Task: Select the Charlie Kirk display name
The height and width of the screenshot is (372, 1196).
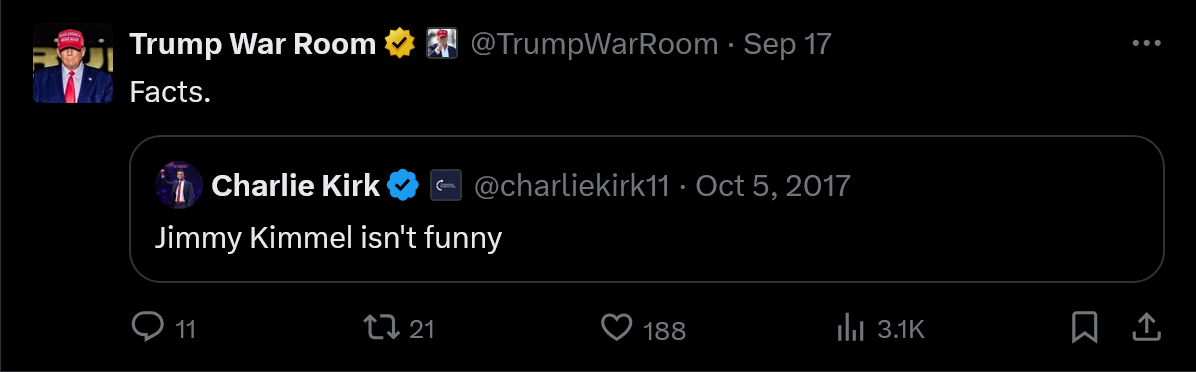Action: click(295, 185)
